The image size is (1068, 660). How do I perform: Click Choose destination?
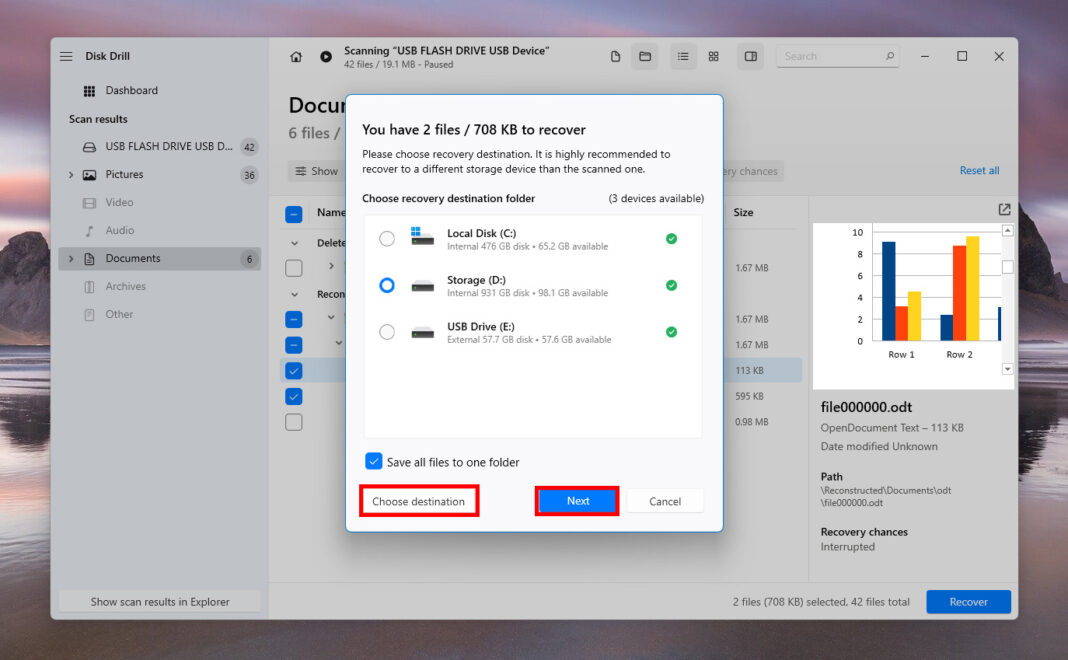coord(418,500)
